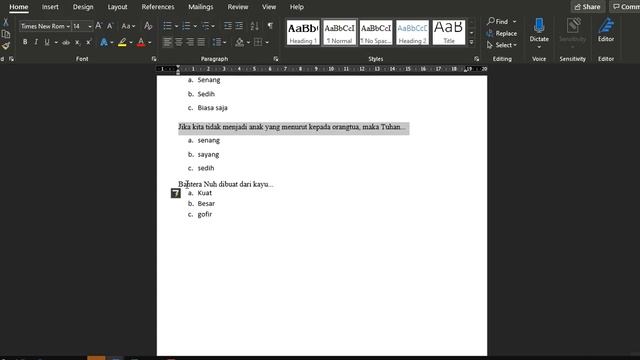The height and width of the screenshot is (360, 640).
Task: Apply red font color
Action: tap(141, 42)
